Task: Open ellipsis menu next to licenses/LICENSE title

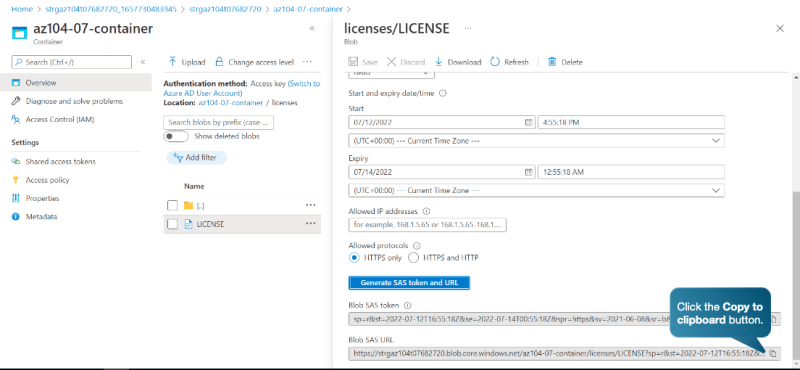Action: pyautogui.click(x=467, y=29)
